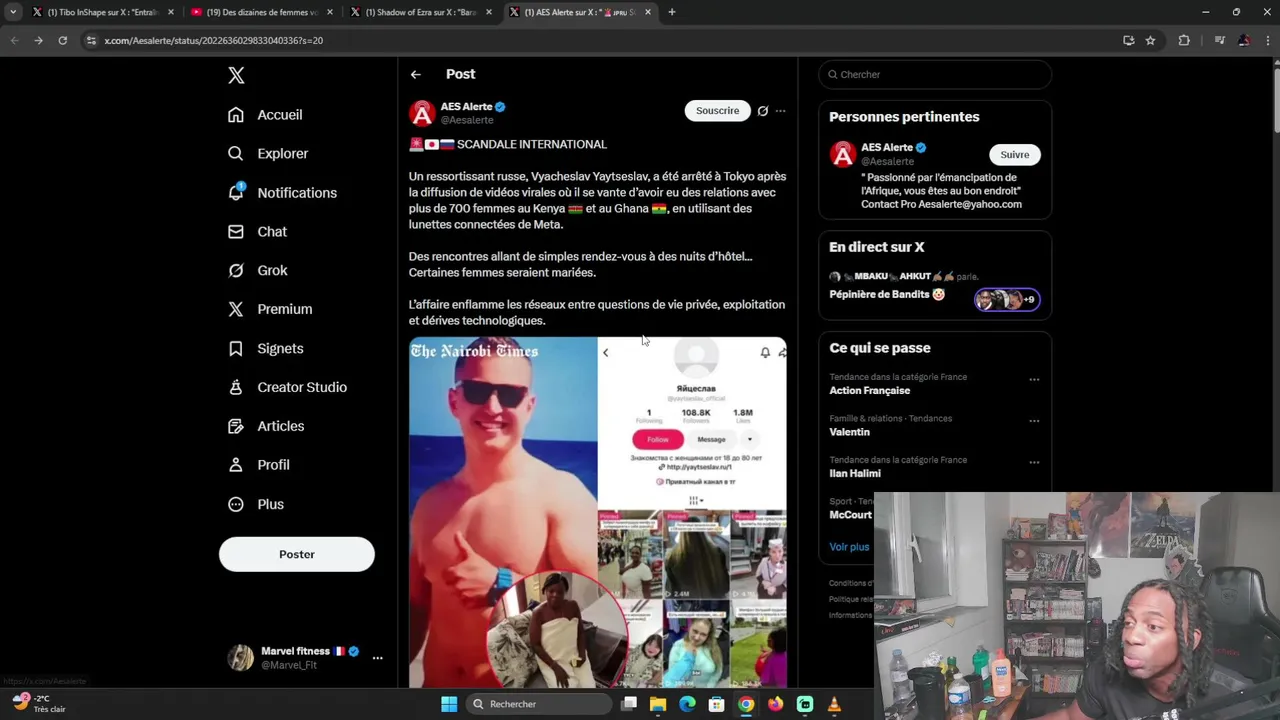
Task: Open the Chrome extensions puzzle icon
Action: click(1185, 40)
